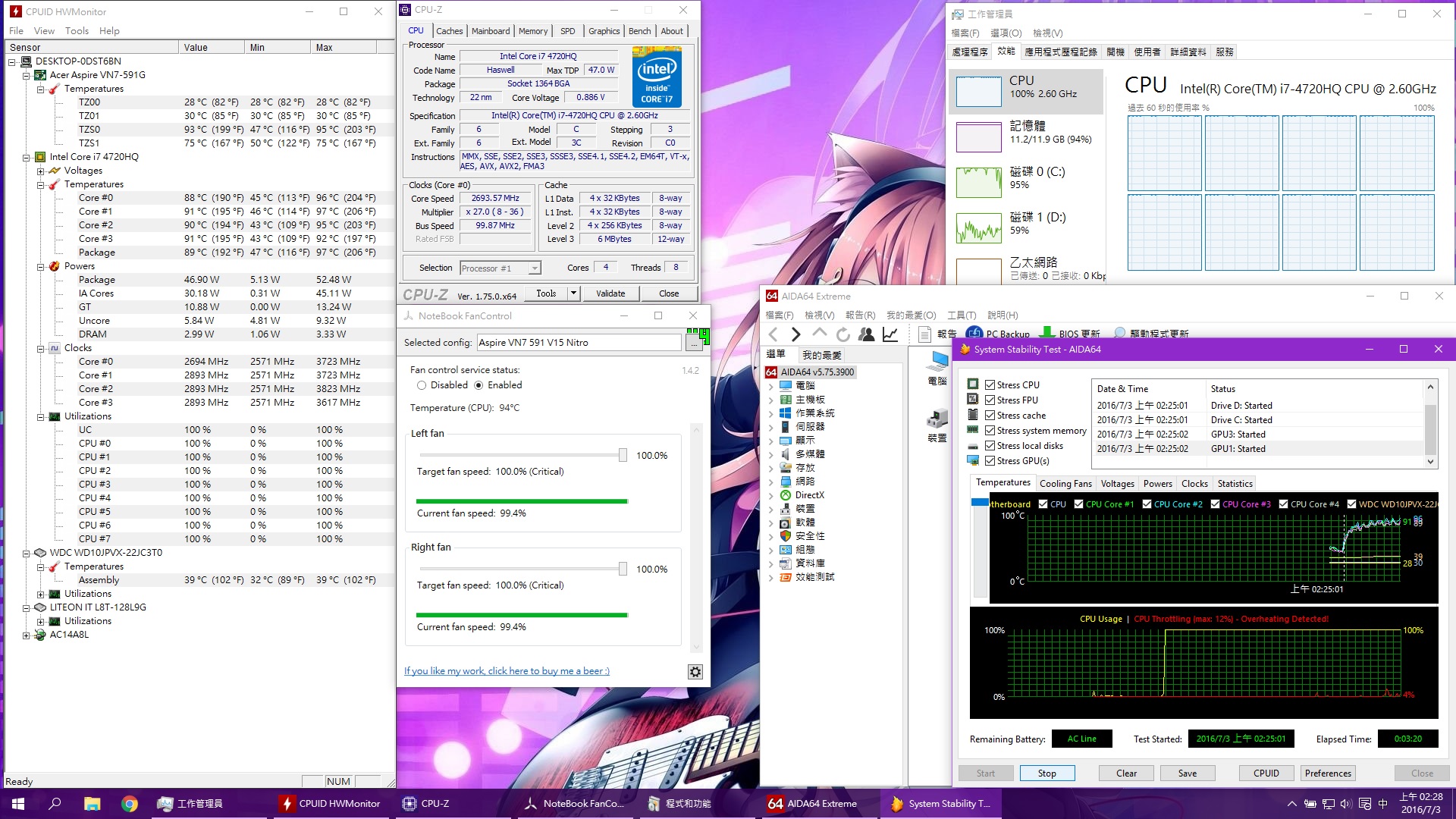Click the buy me a beer link

point(507,671)
